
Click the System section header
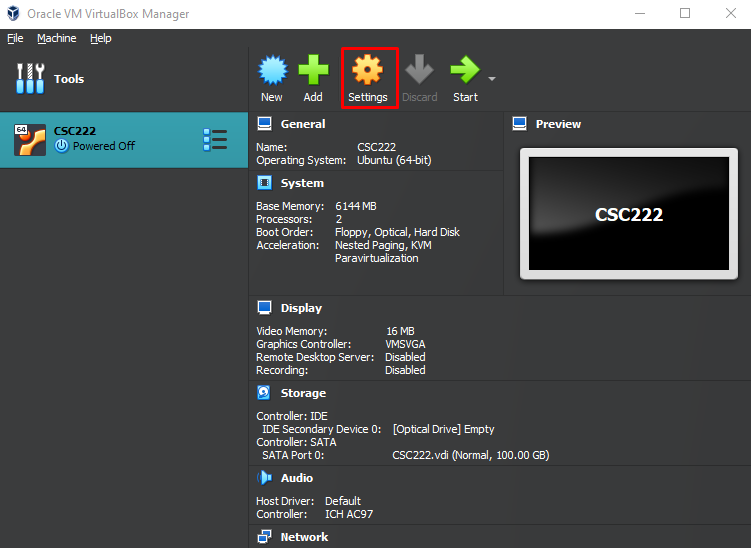coord(301,183)
